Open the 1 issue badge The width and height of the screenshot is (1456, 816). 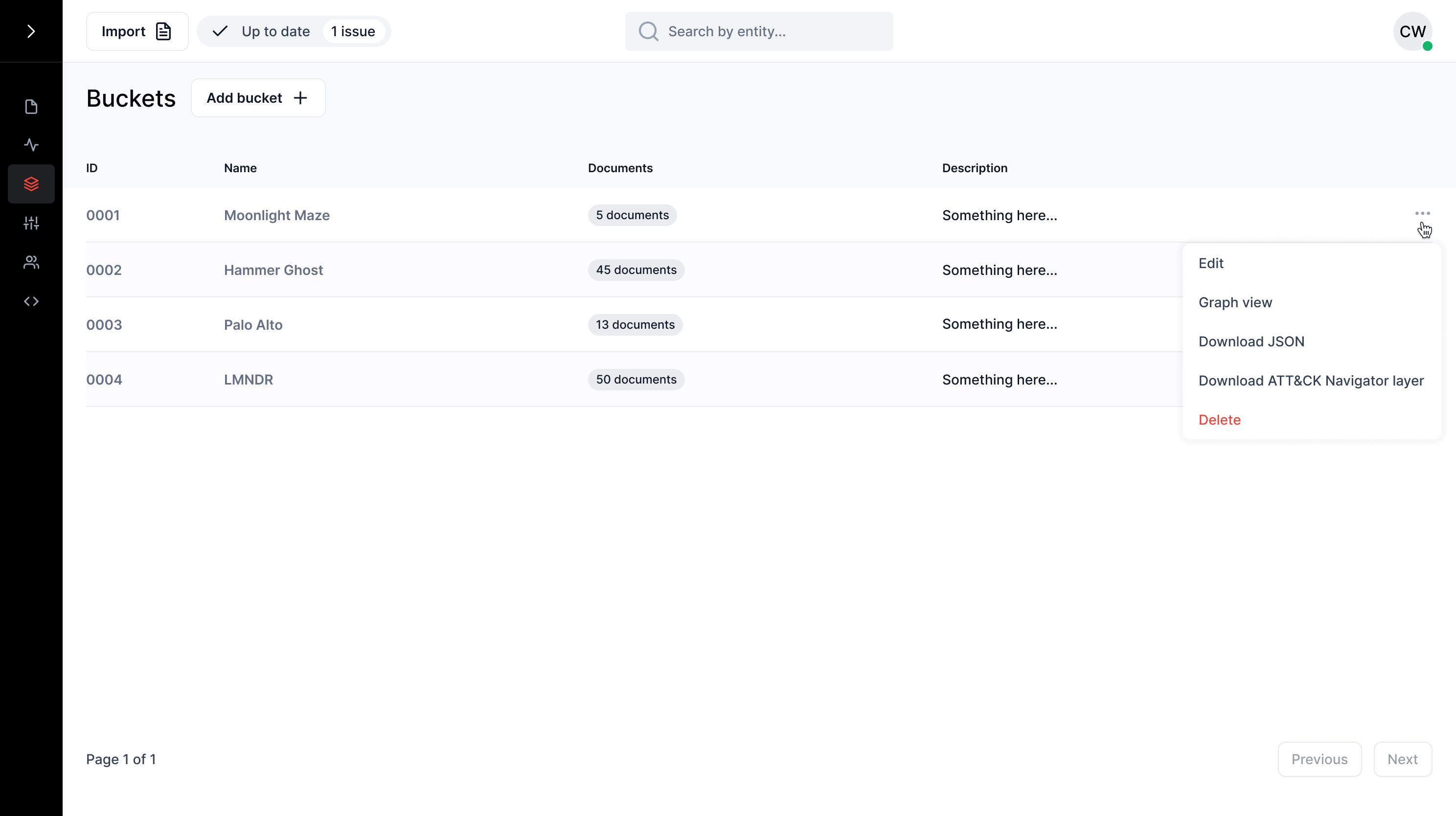(353, 31)
